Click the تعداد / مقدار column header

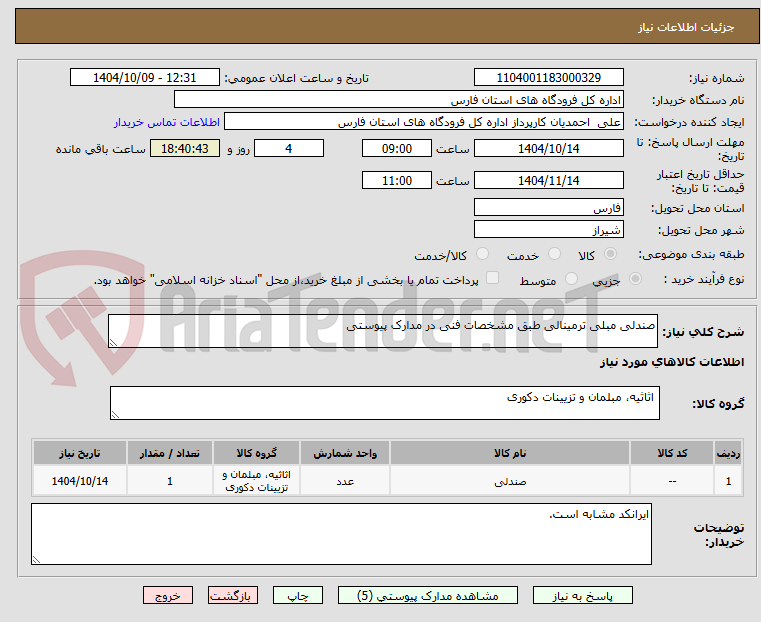(x=170, y=453)
